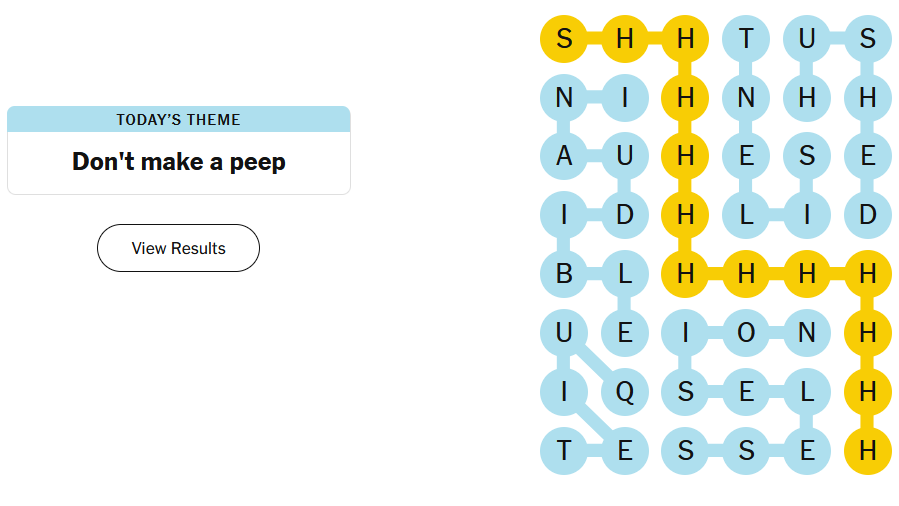The width and height of the screenshot is (899, 506).
Task: Click the U in the word HUSHED
Action: [807, 39]
